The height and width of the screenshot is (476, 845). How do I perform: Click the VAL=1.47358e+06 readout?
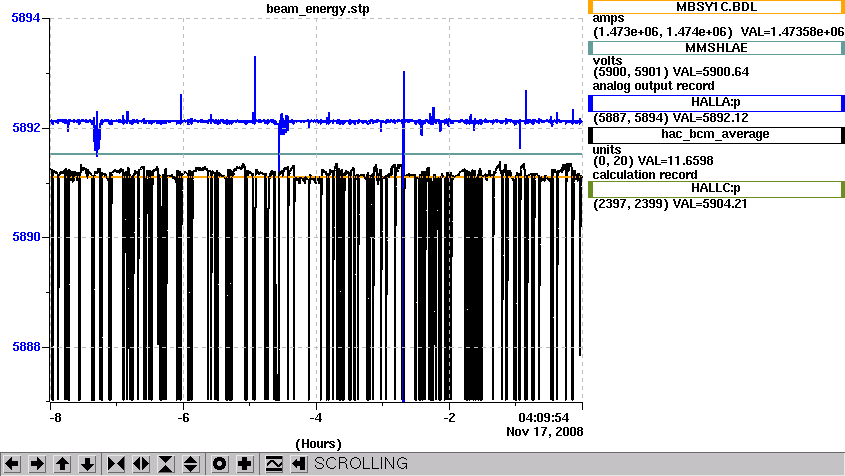tap(792, 32)
